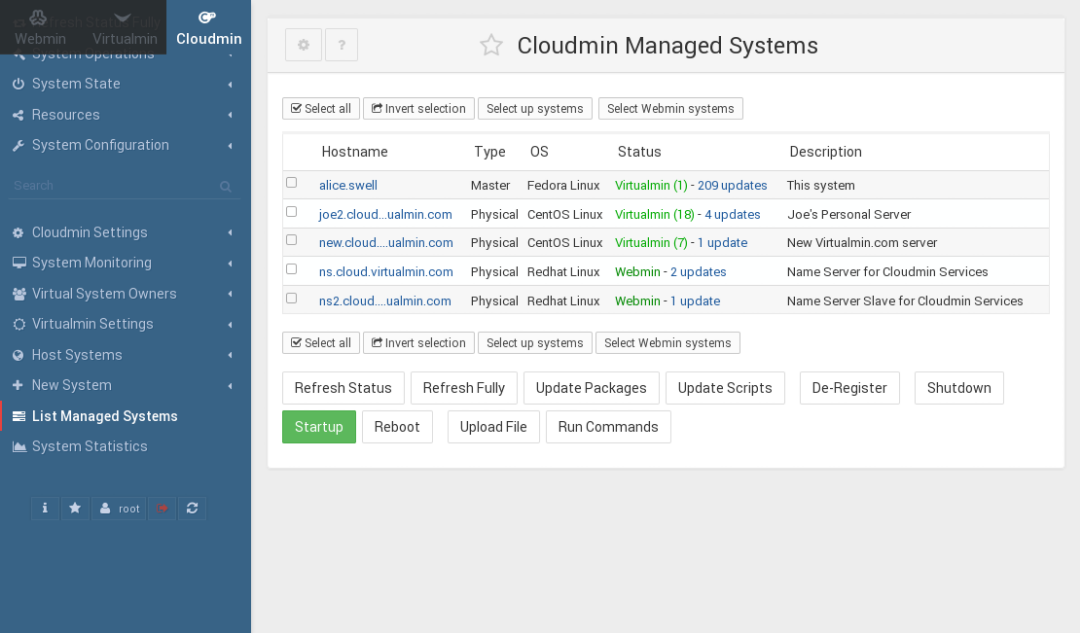Screen dimensions: 1080x633
Task: Open the ns2.cloud....ualmin.com hostname link
Action: tap(385, 301)
